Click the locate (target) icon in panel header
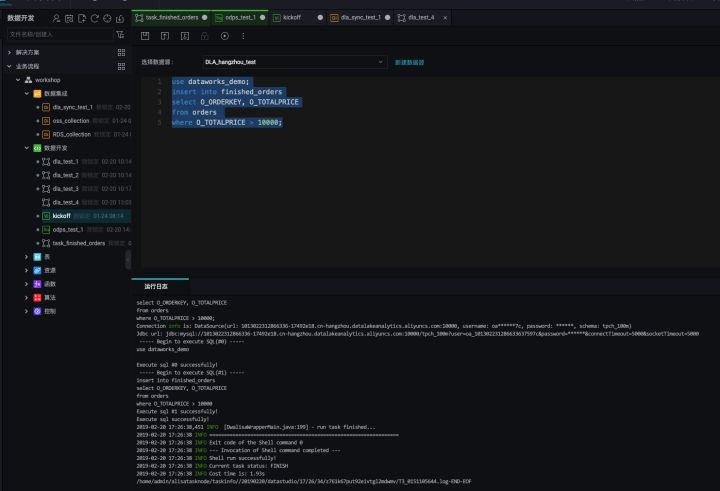This screenshot has height=491, width=720. point(107,18)
